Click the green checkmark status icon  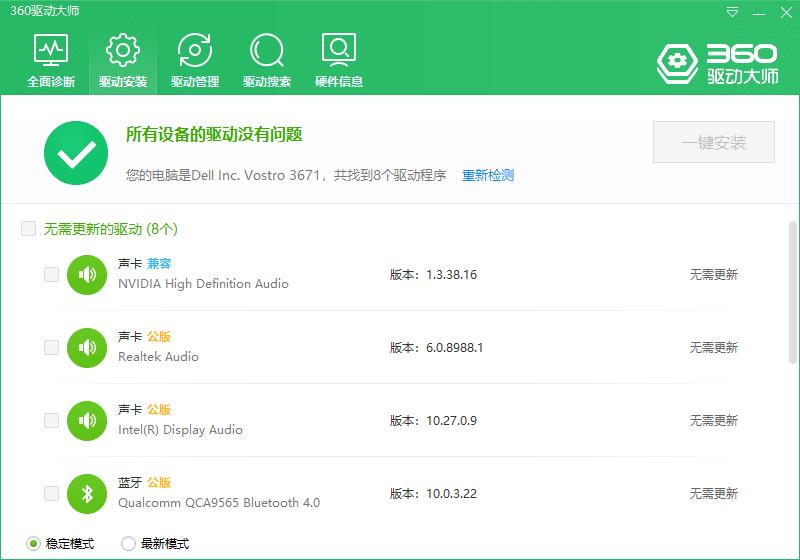click(76, 152)
